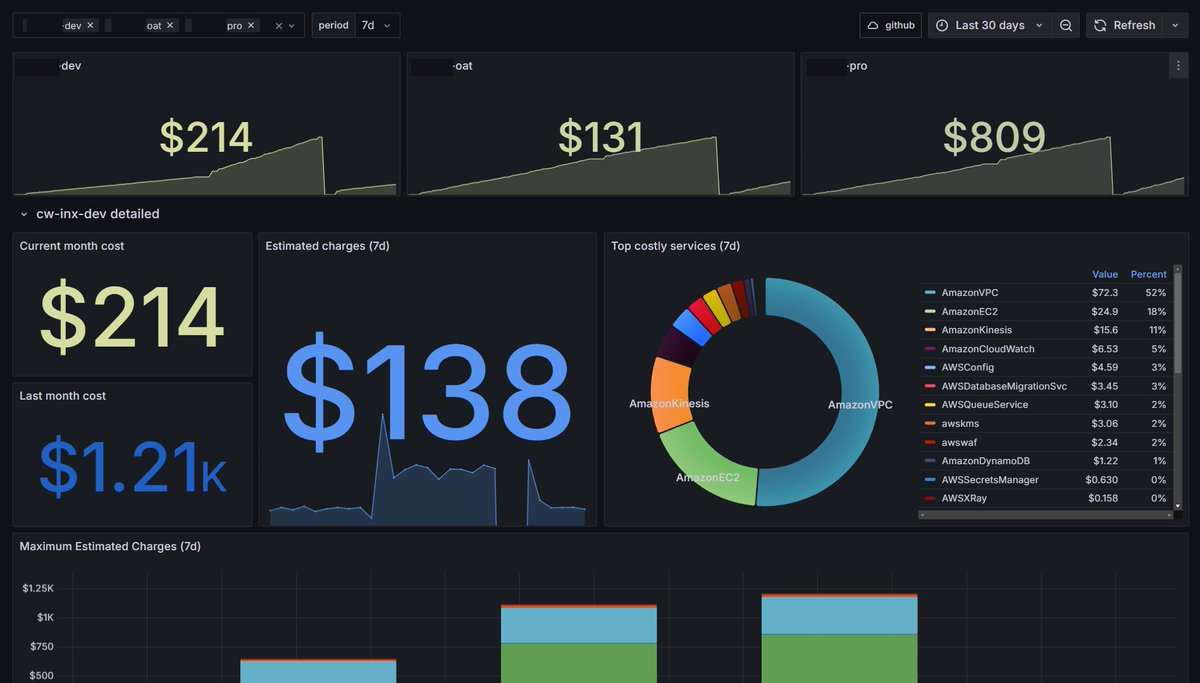Remove the oat filter tag via its X icon

coord(170,25)
